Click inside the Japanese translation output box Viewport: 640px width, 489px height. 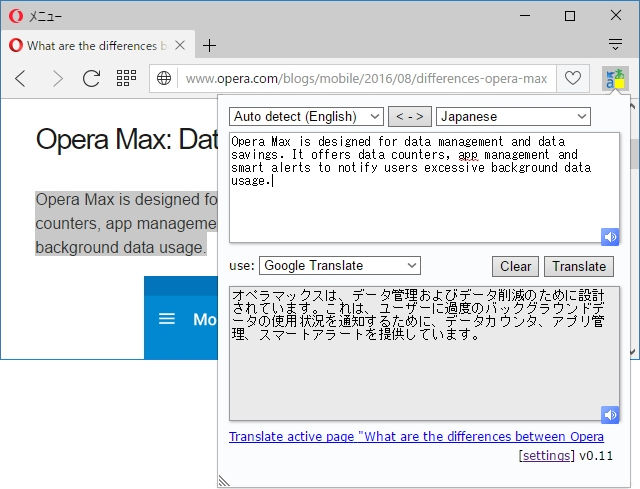(424, 353)
